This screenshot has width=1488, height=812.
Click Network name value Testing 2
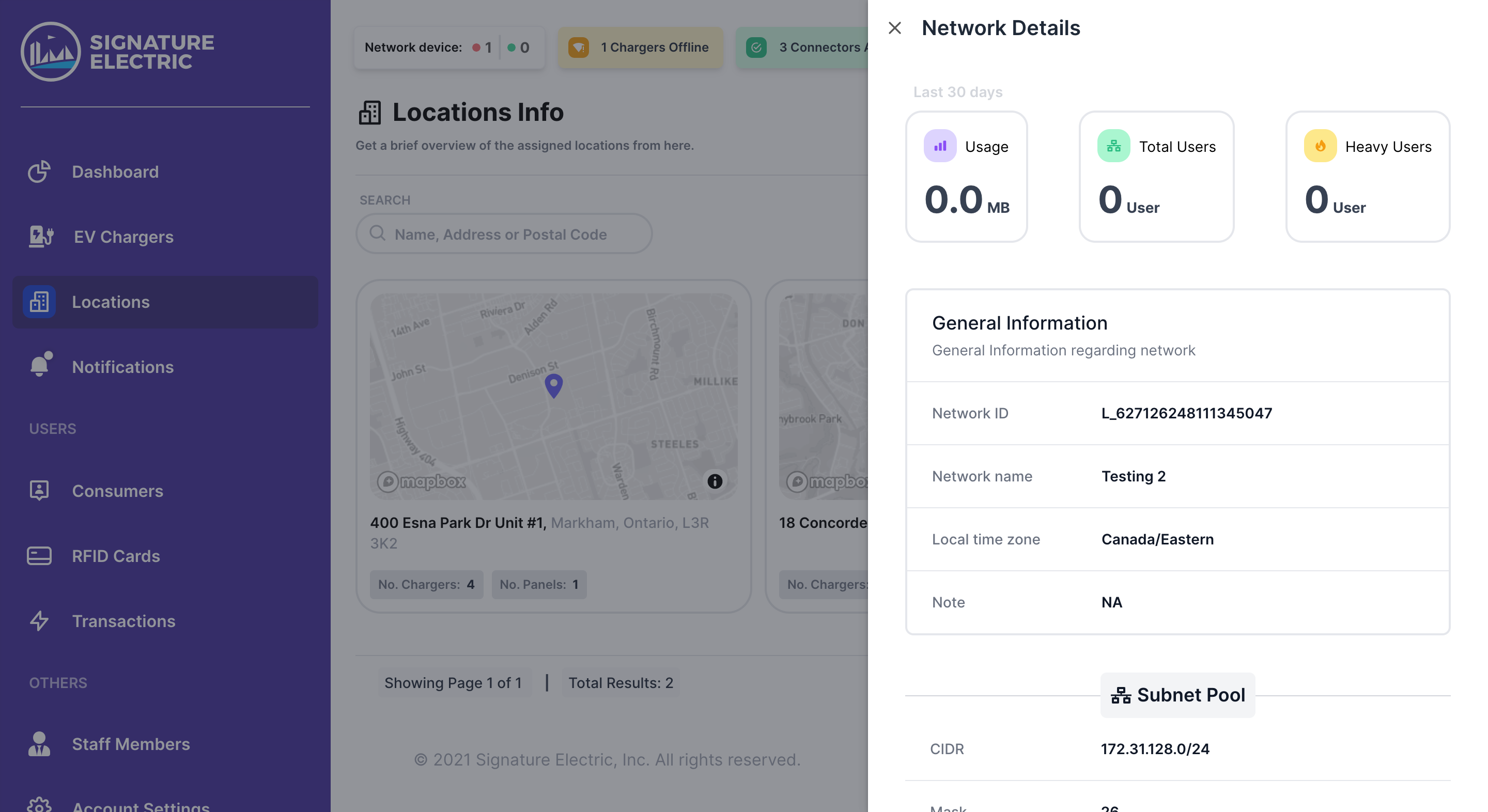tap(1134, 476)
